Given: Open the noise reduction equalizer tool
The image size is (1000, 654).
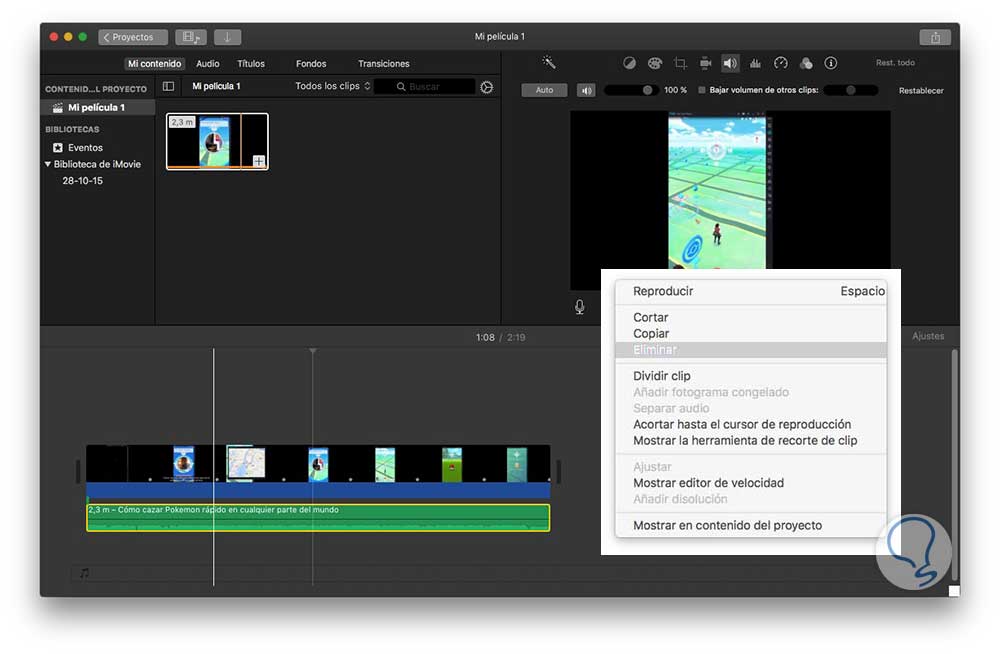Looking at the screenshot, I should pyautogui.click(x=755, y=63).
